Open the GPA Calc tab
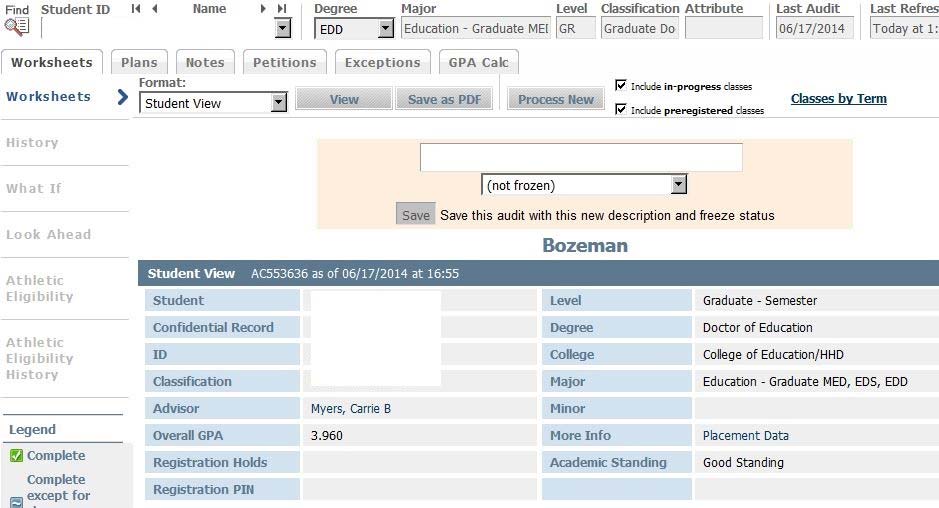Screen dimensions: 939x508 pos(478,62)
